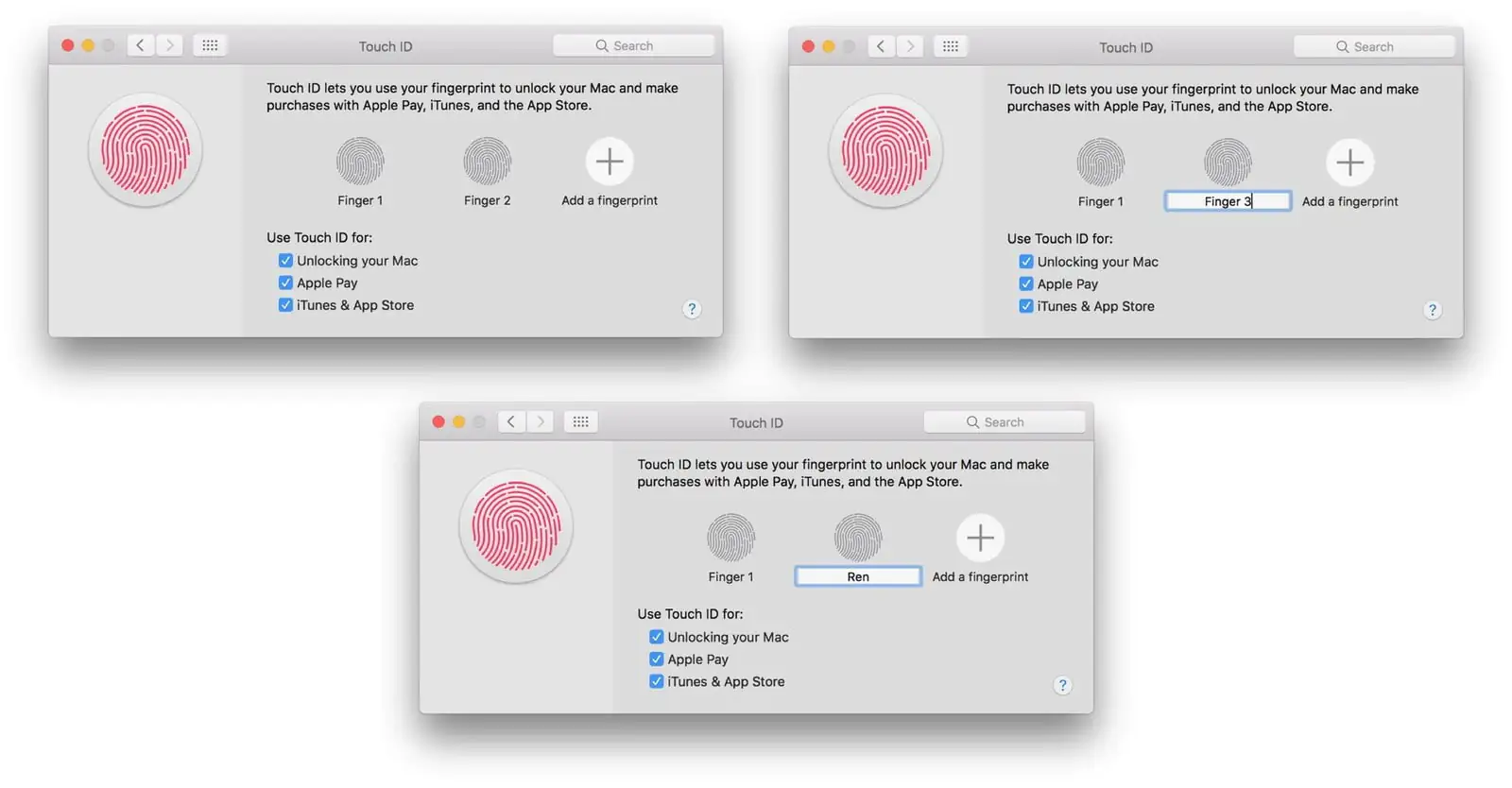Viewport: 1512px width, 788px height.
Task: Go back using the arrow in the Finger 3 window
Action: [881, 46]
